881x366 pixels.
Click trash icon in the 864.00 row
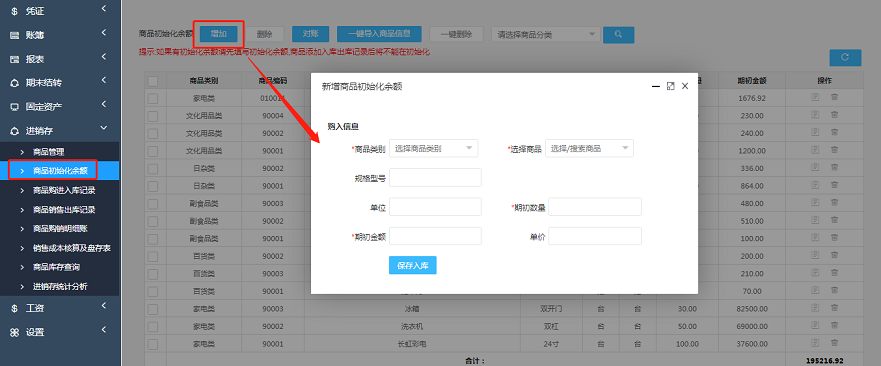click(x=834, y=185)
